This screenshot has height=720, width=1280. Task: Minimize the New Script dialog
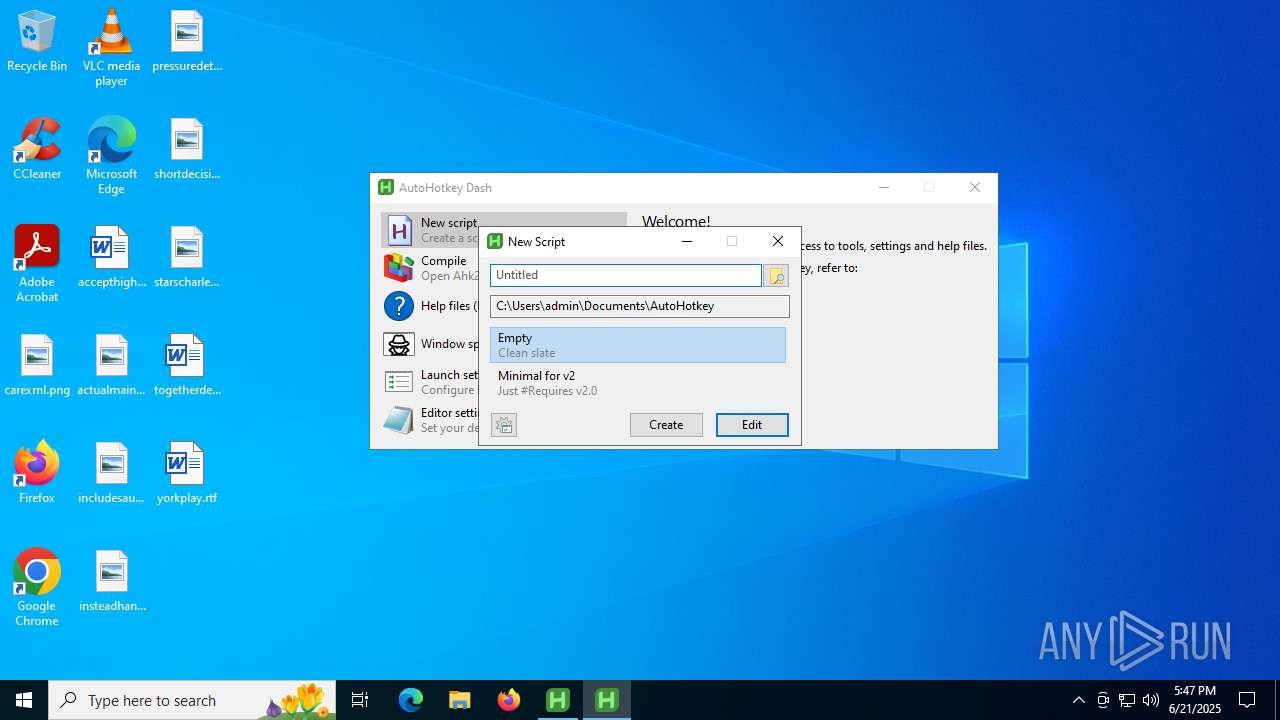(687, 241)
